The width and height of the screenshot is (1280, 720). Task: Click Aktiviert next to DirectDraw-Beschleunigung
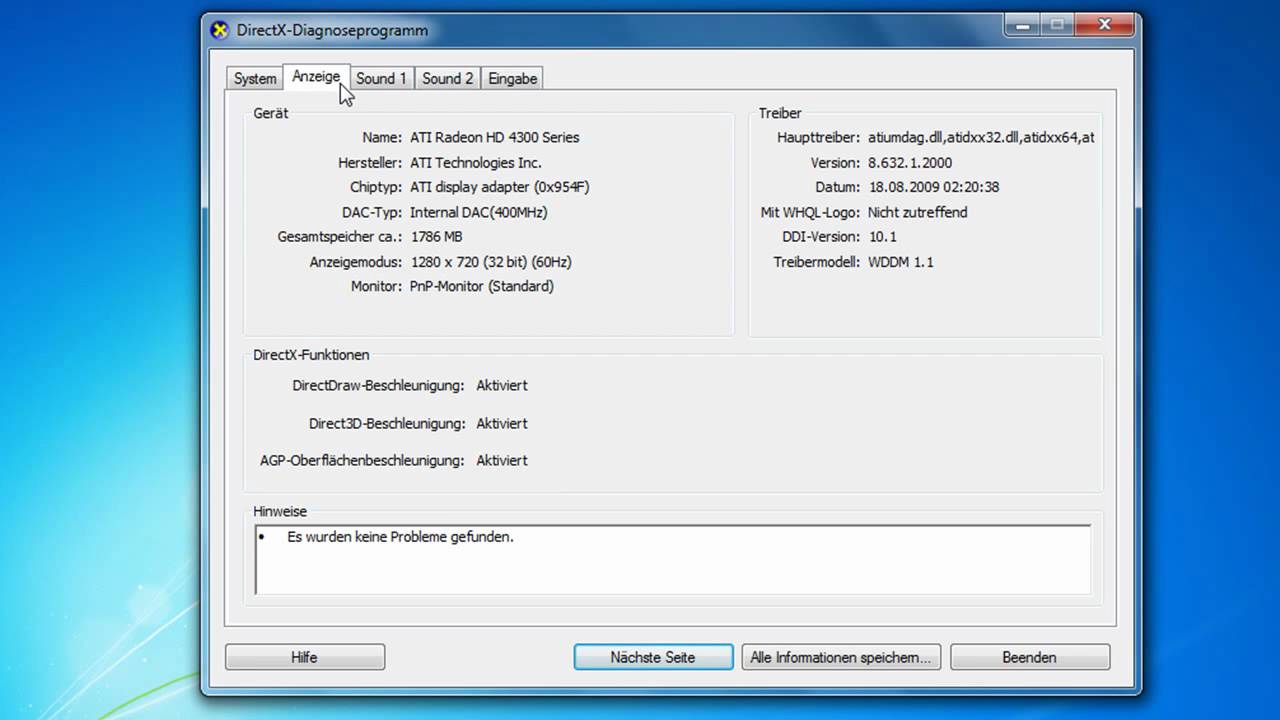[x=502, y=385]
